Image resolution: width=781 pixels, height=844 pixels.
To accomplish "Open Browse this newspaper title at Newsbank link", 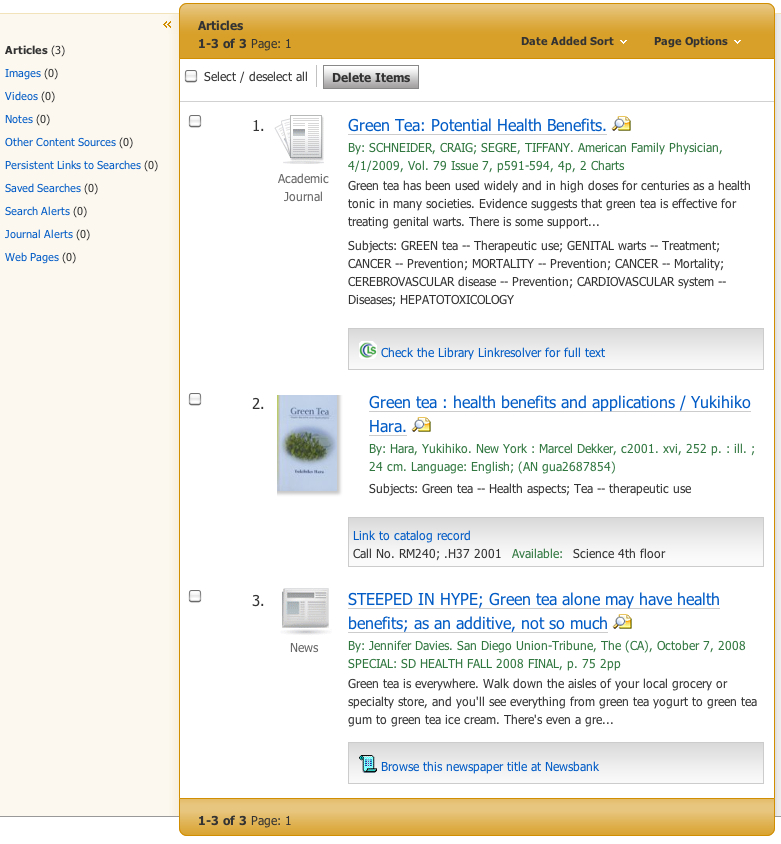I will pyautogui.click(x=489, y=767).
